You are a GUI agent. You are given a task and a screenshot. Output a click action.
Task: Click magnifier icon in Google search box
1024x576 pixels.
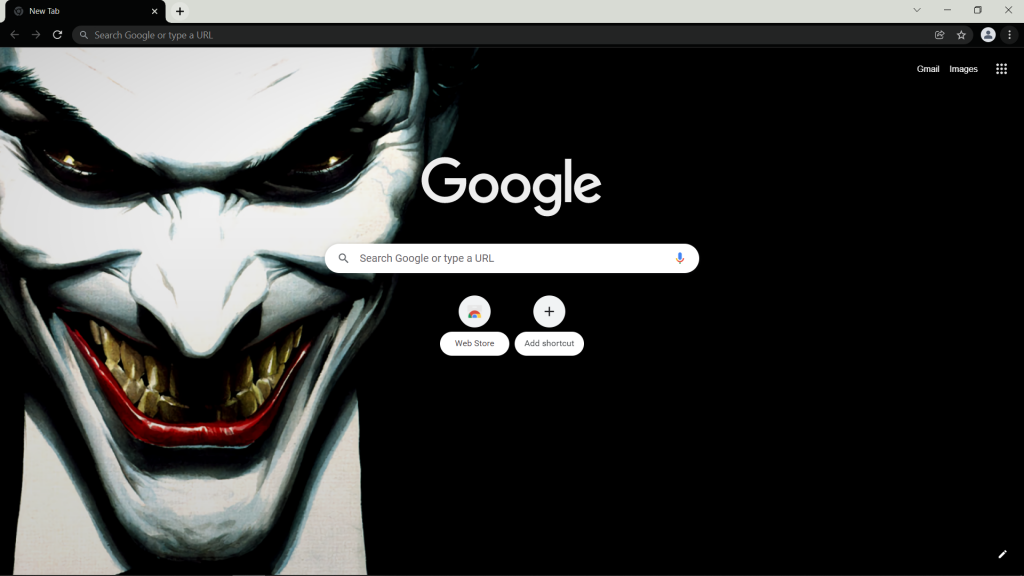click(343, 258)
